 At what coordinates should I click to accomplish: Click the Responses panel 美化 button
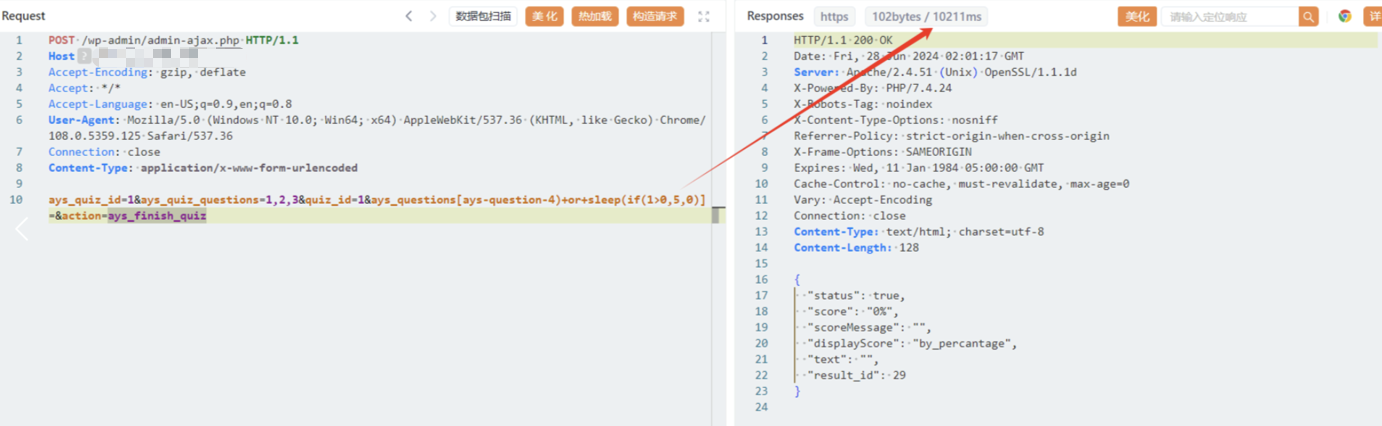click(x=1137, y=16)
